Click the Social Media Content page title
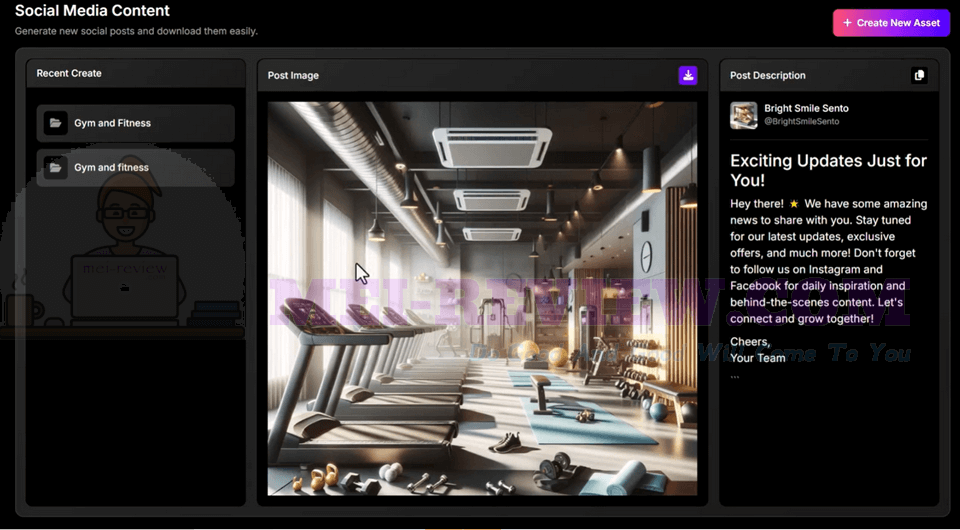The height and width of the screenshot is (530, 960). 92,10
